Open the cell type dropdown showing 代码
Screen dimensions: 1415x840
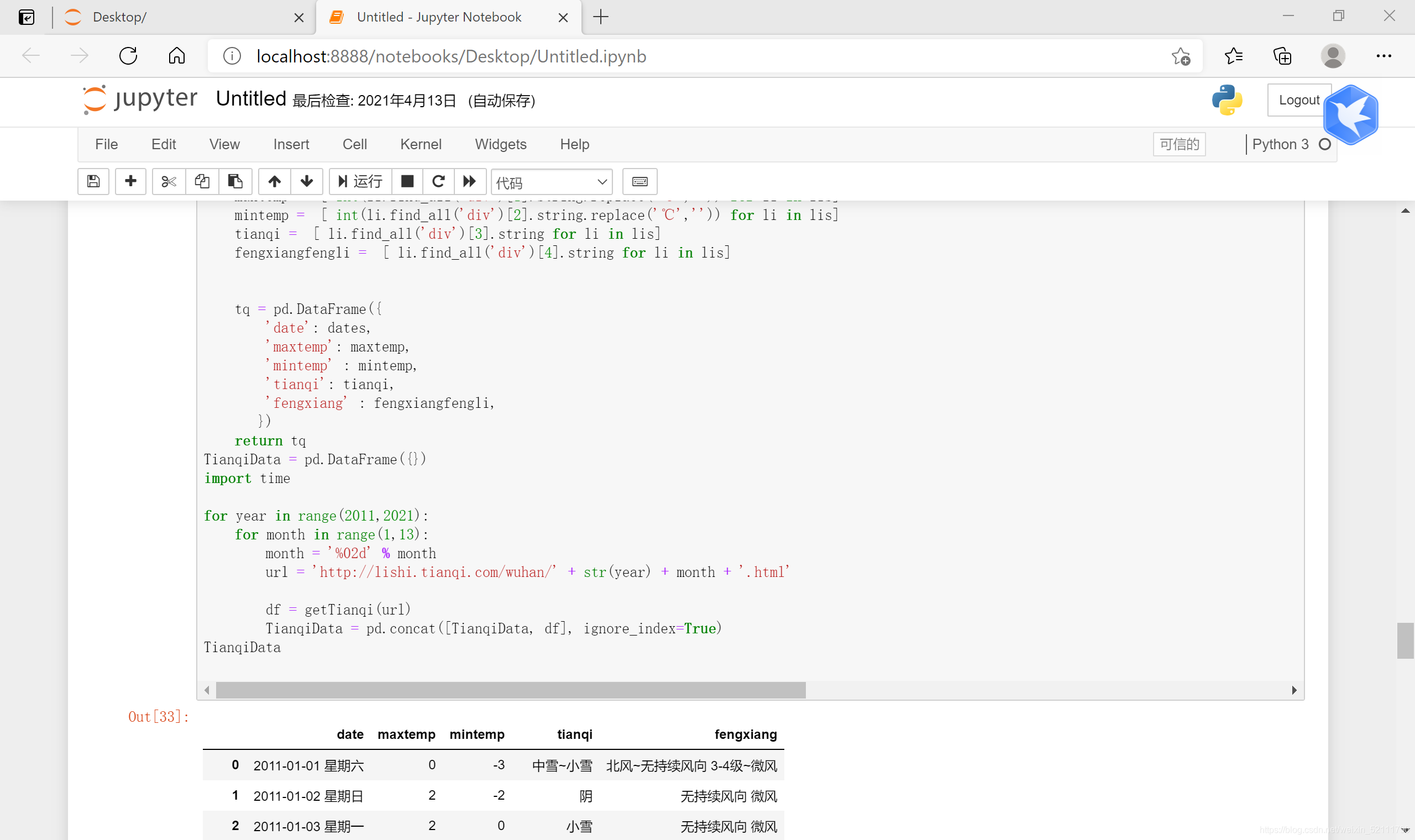pos(551,182)
